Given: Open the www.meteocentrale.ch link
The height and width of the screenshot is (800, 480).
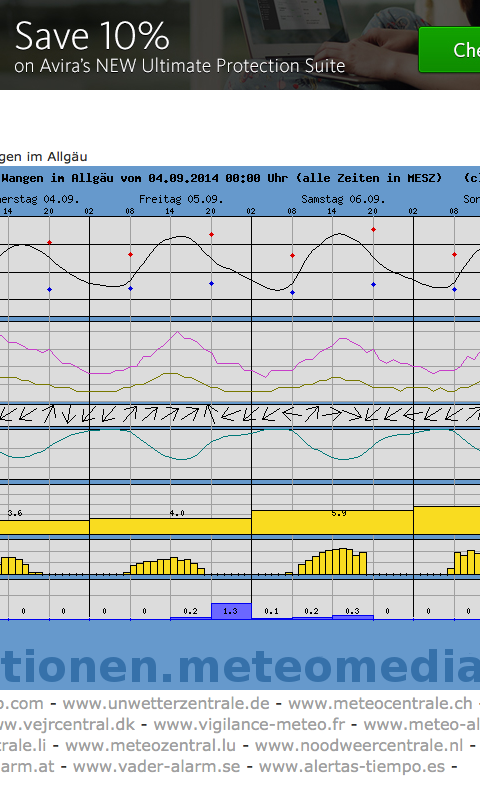Looking at the screenshot, I should click(x=380, y=704).
